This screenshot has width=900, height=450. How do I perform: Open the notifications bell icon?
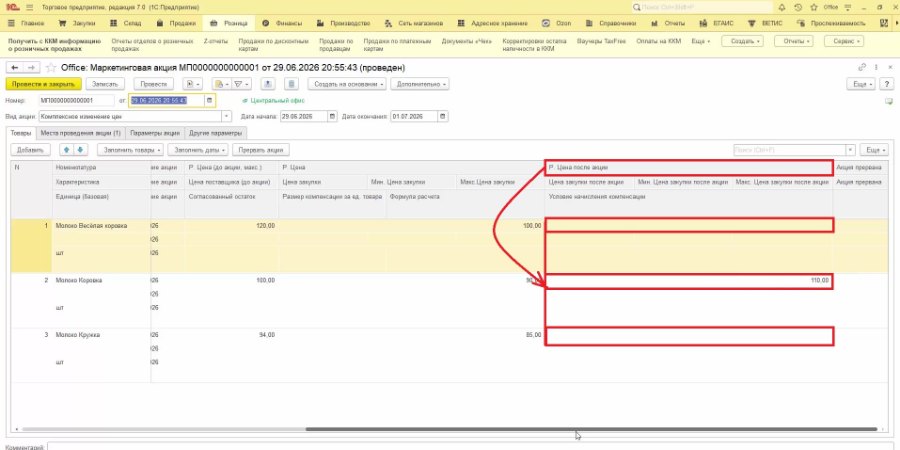782,7
